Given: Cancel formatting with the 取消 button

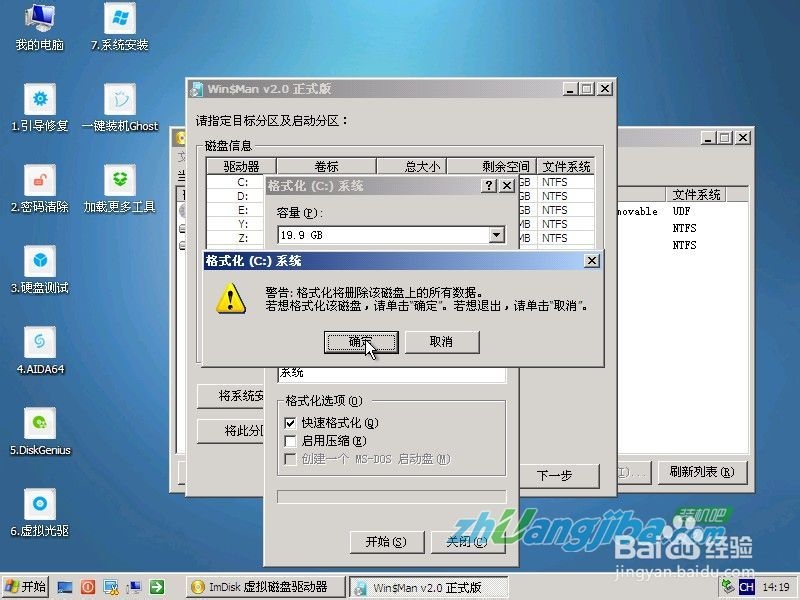Looking at the screenshot, I should (442, 342).
